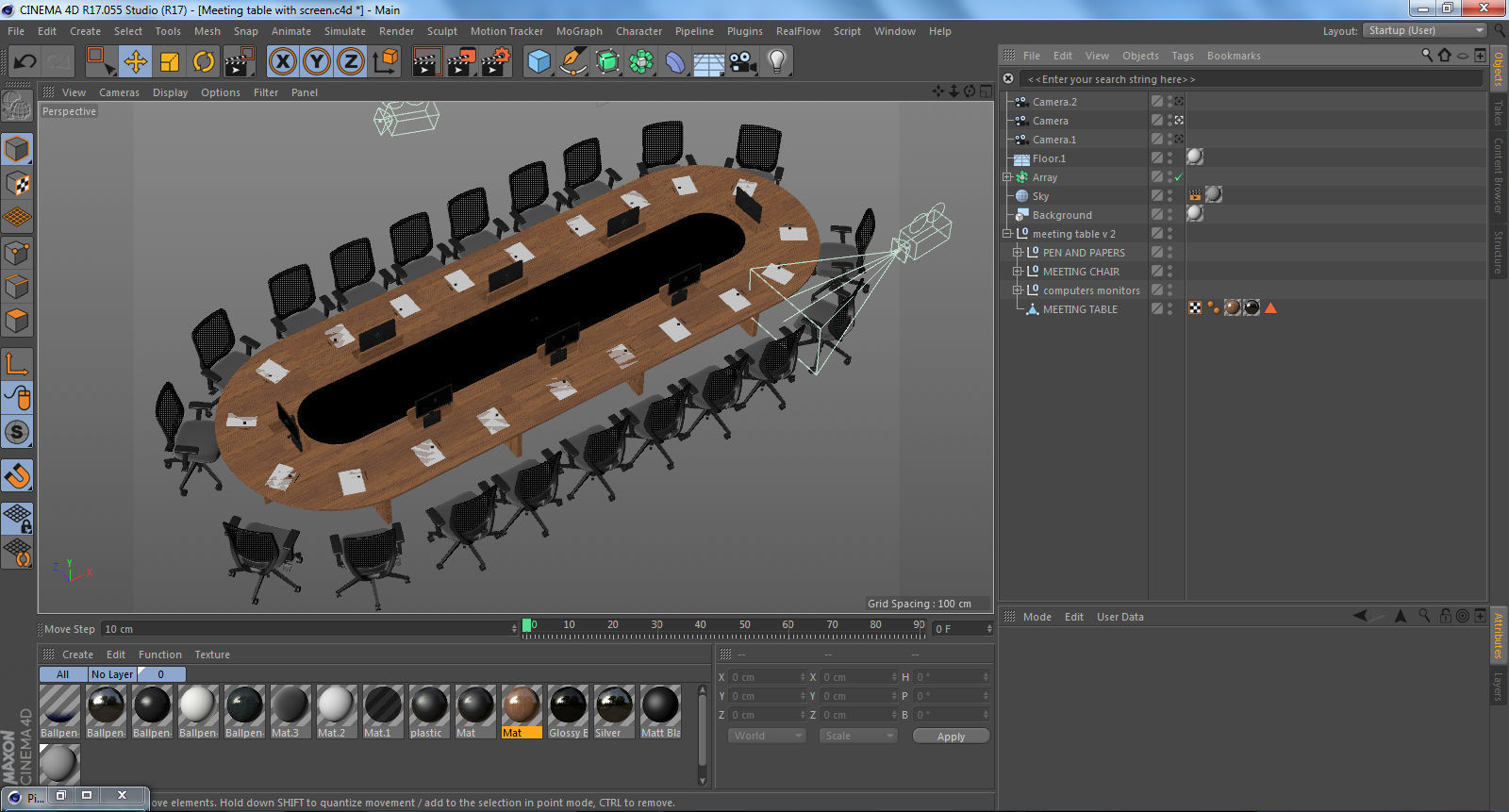Click frame 50 on the timeline
Viewport: 1509px width, 812px height.
(x=744, y=627)
